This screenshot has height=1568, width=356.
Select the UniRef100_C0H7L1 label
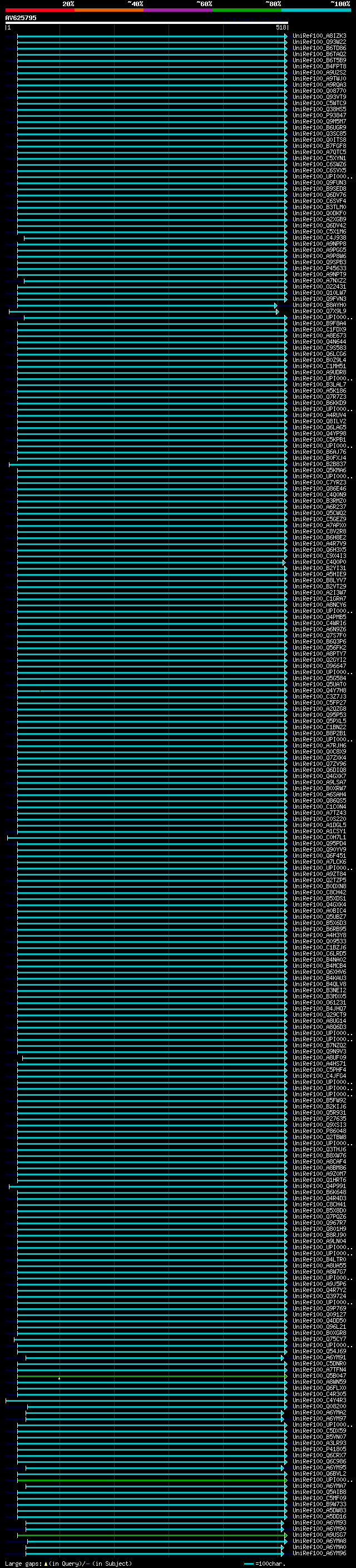[319, 838]
